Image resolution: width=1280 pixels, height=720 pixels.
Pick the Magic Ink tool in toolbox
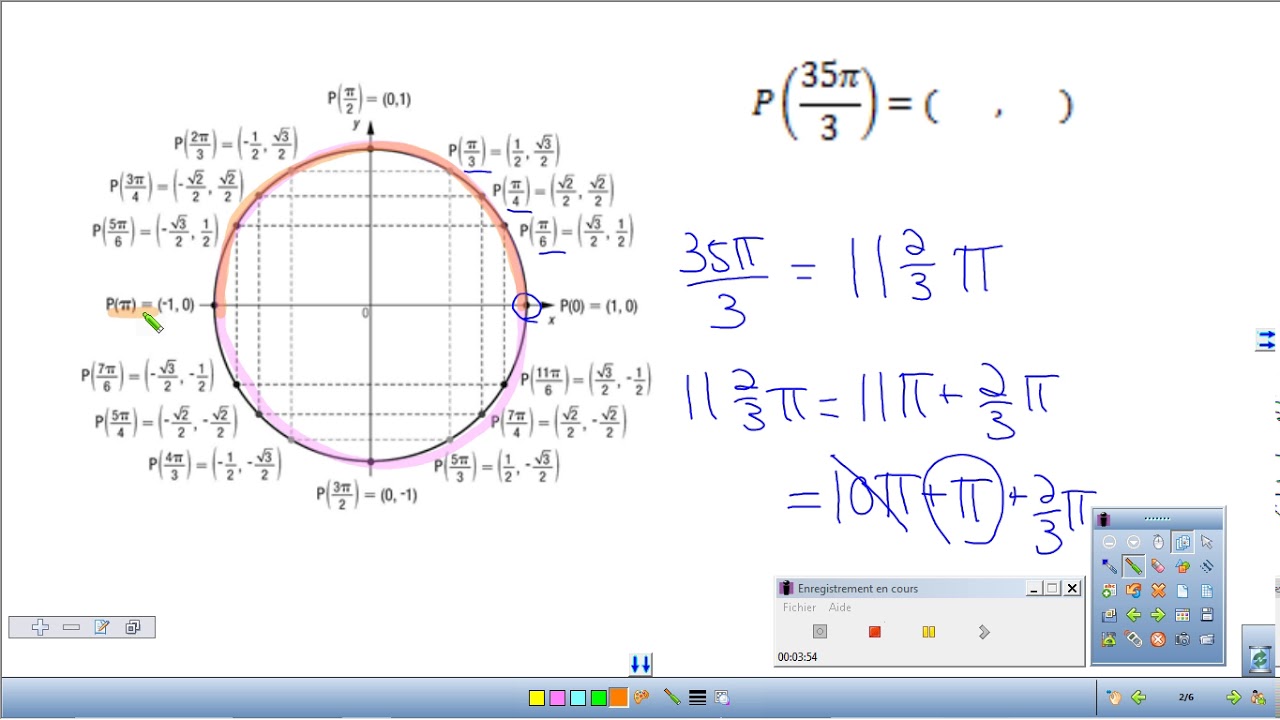[1206, 566]
